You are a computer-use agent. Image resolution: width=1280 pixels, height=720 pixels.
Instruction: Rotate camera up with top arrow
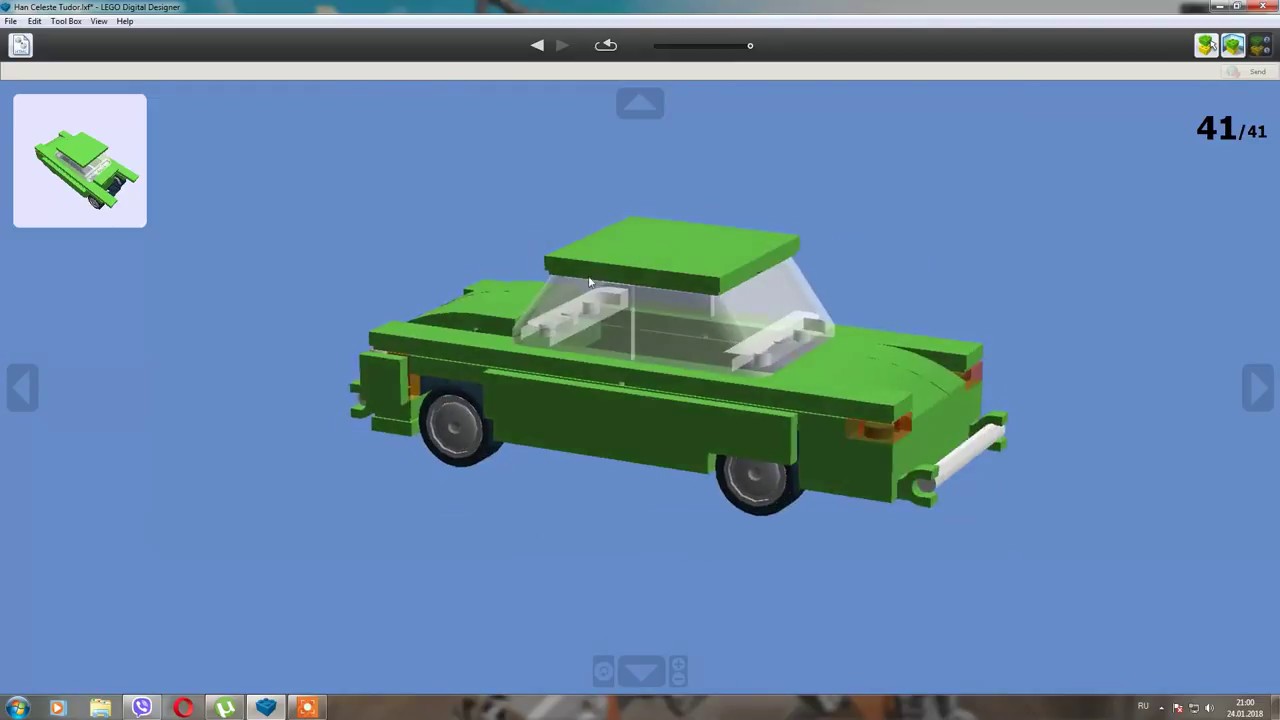pos(640,103)
